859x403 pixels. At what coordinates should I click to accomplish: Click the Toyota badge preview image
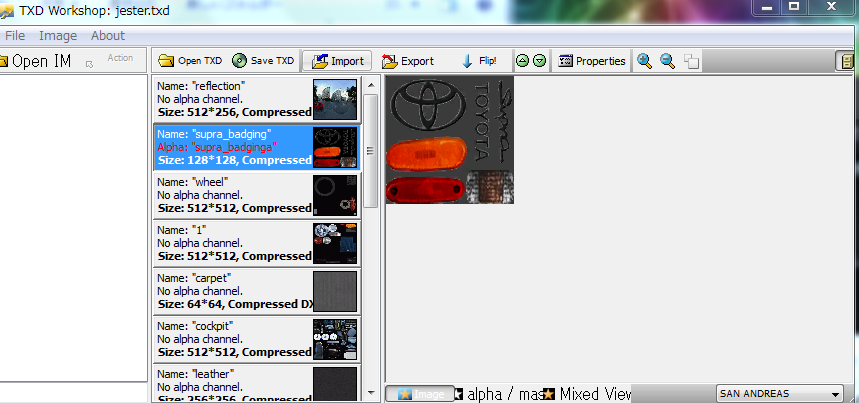[450, 140]
